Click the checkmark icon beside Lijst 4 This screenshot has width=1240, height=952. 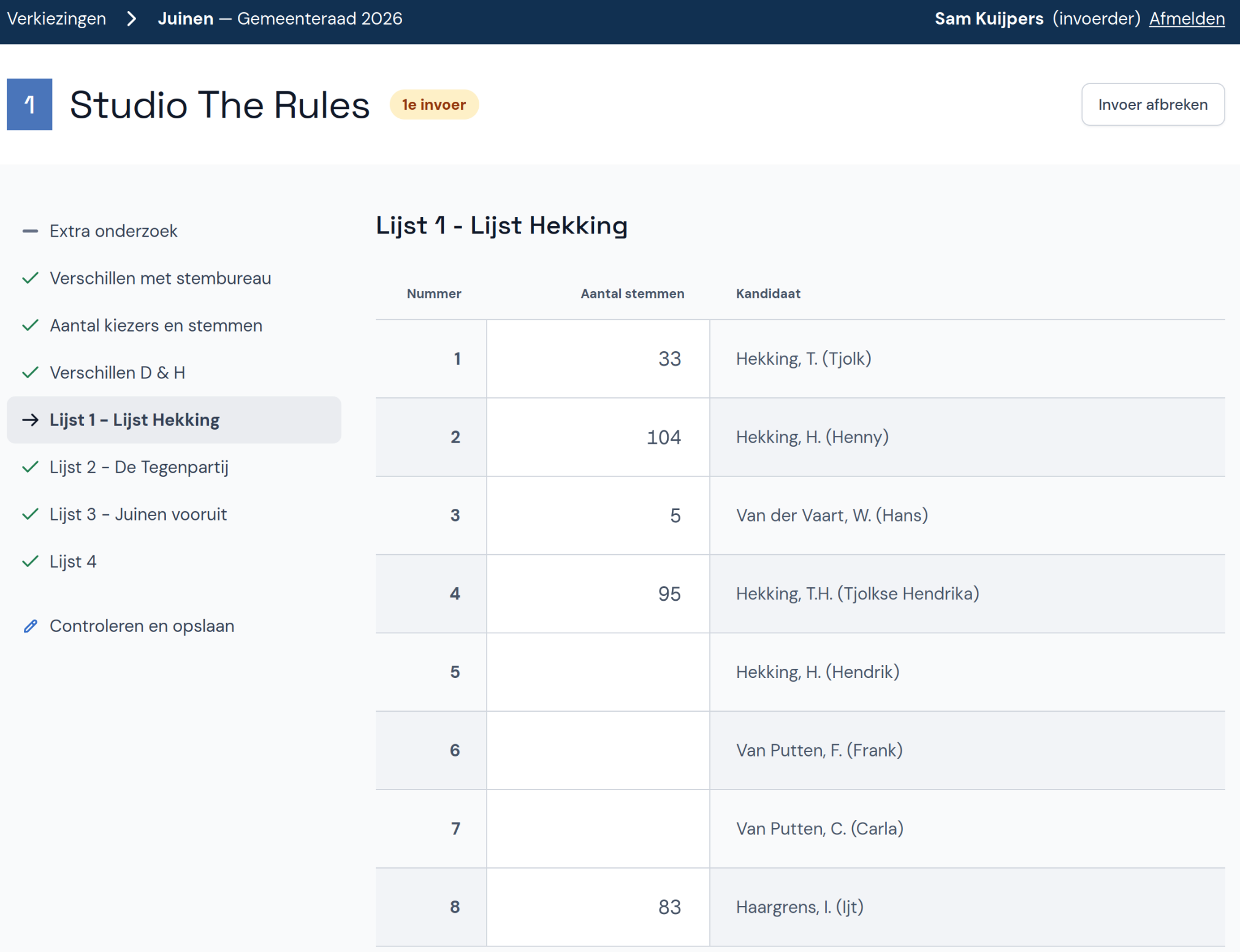tap(30, 562)
